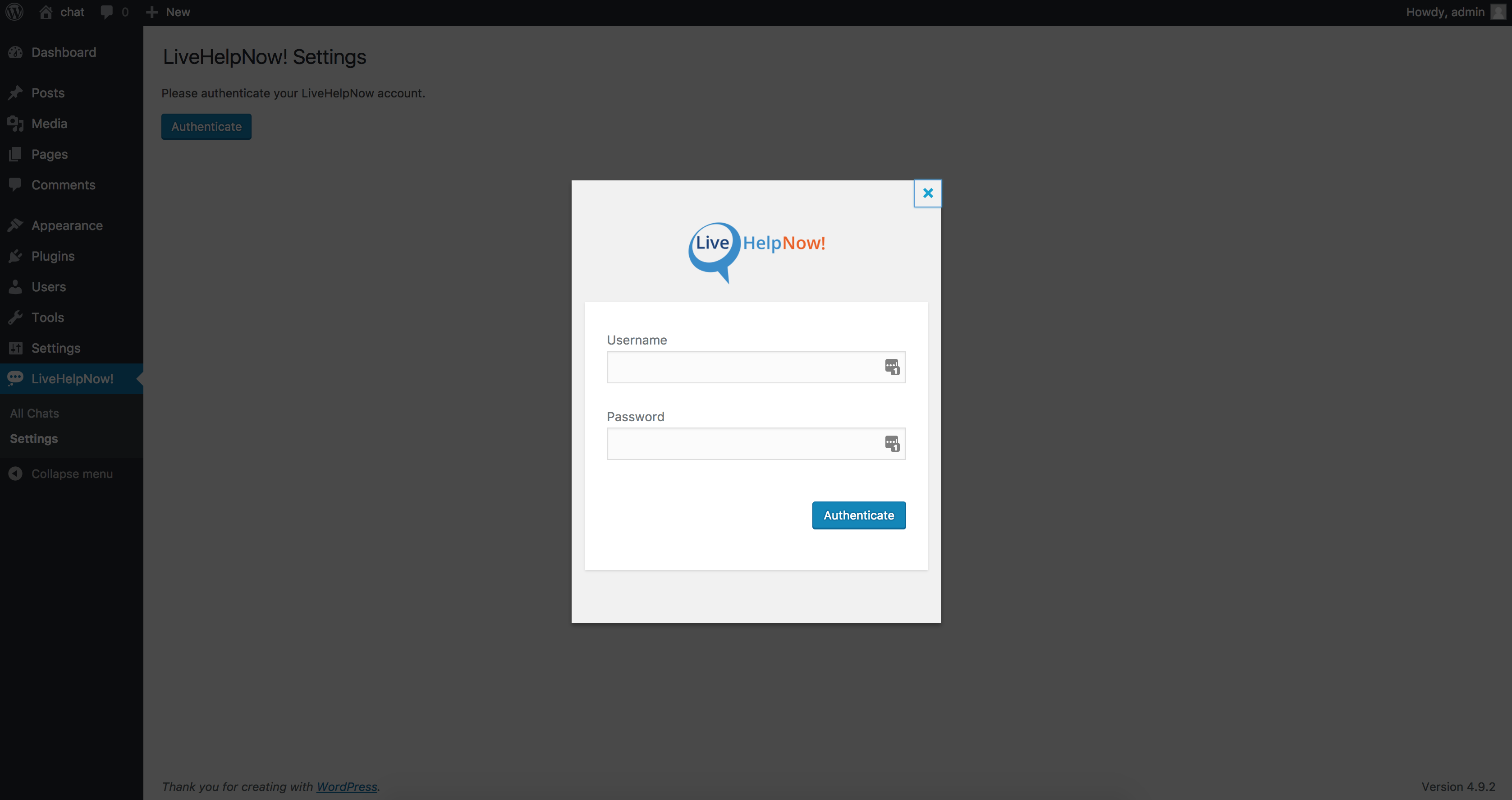Select All Chats under LiveHelpNow

tap(34, 412)
